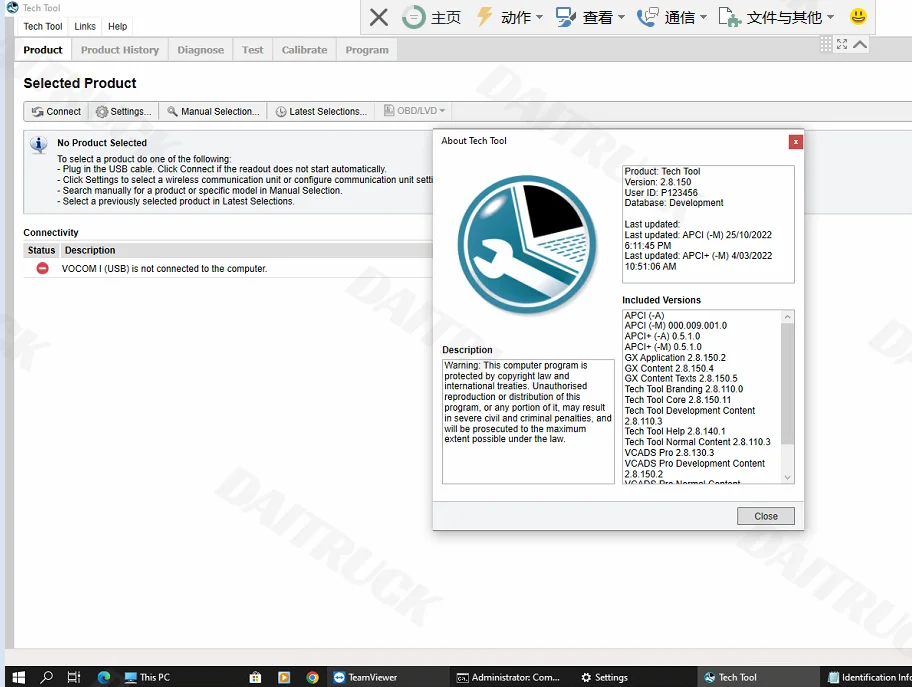Select 'Tech Tool Core 2.8.150.11' in Included Versions
The height and width of the screenshot is (687, 912).
tap(678, 400)
